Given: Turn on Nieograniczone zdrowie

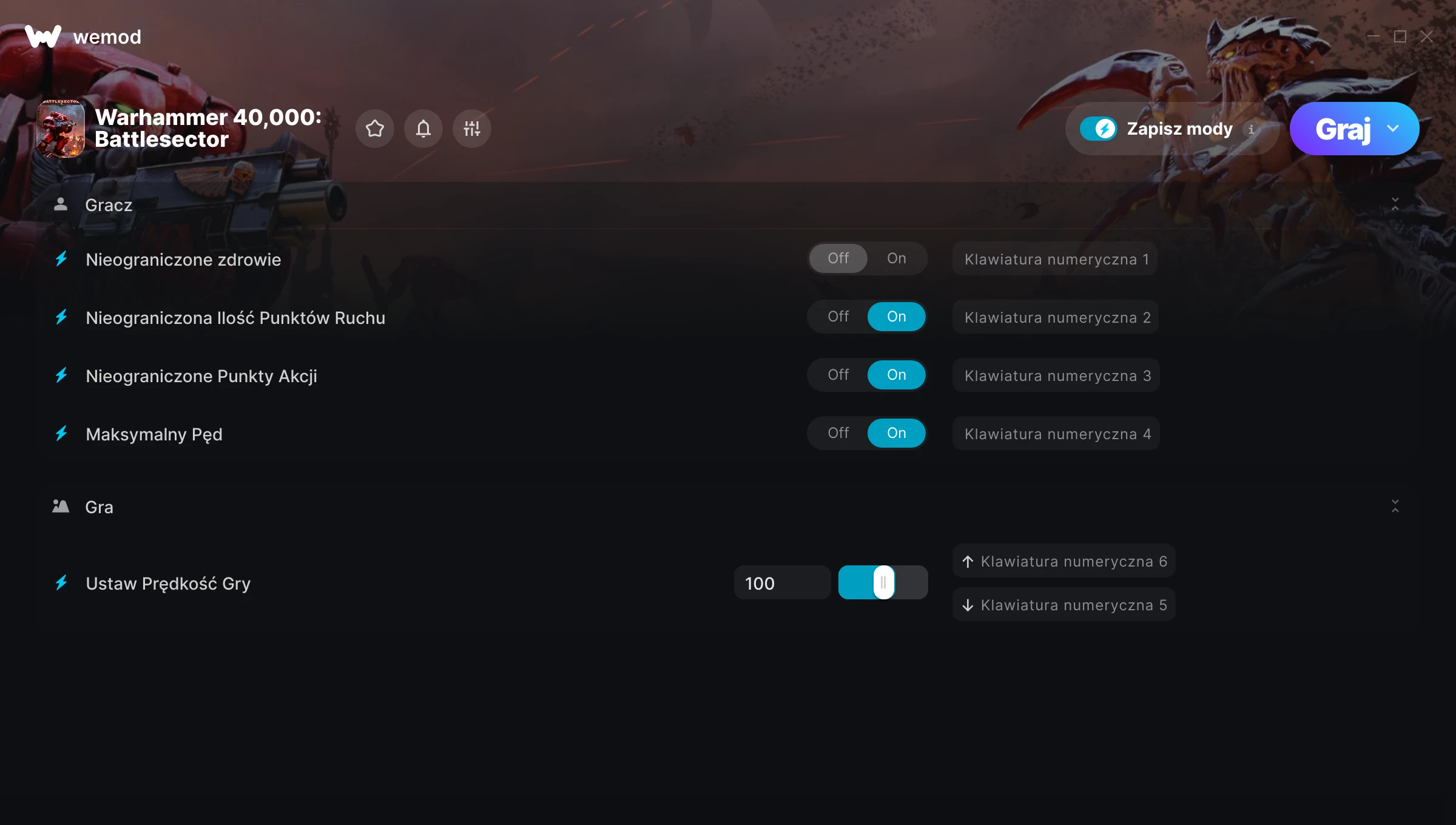Looking at the screenshot, I should pyautogui.click(x=897, y=258).
